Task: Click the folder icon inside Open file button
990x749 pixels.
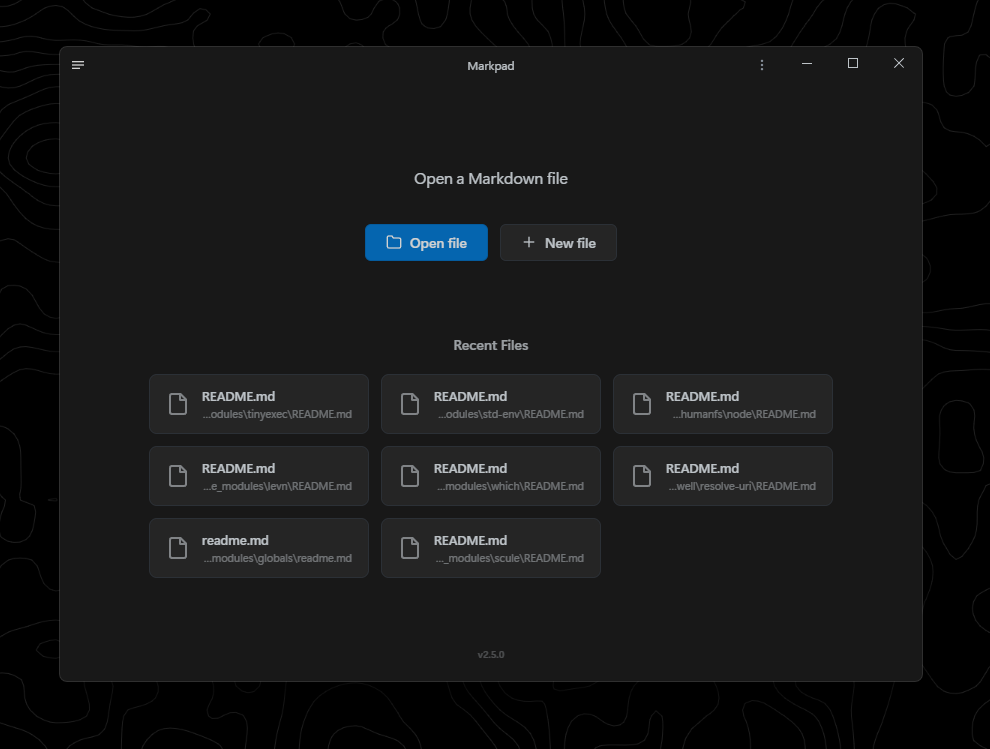Action: point(391,242)
